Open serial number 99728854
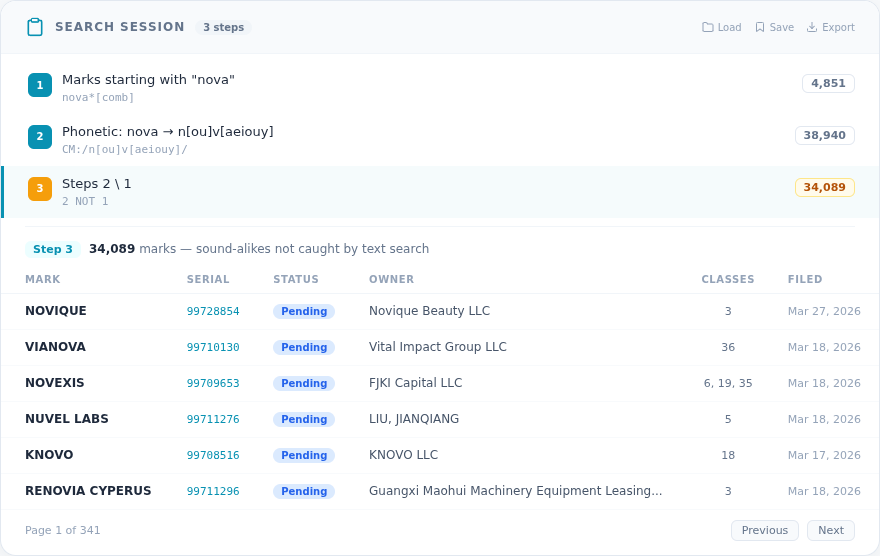The image size is (880, 556). 213,312
